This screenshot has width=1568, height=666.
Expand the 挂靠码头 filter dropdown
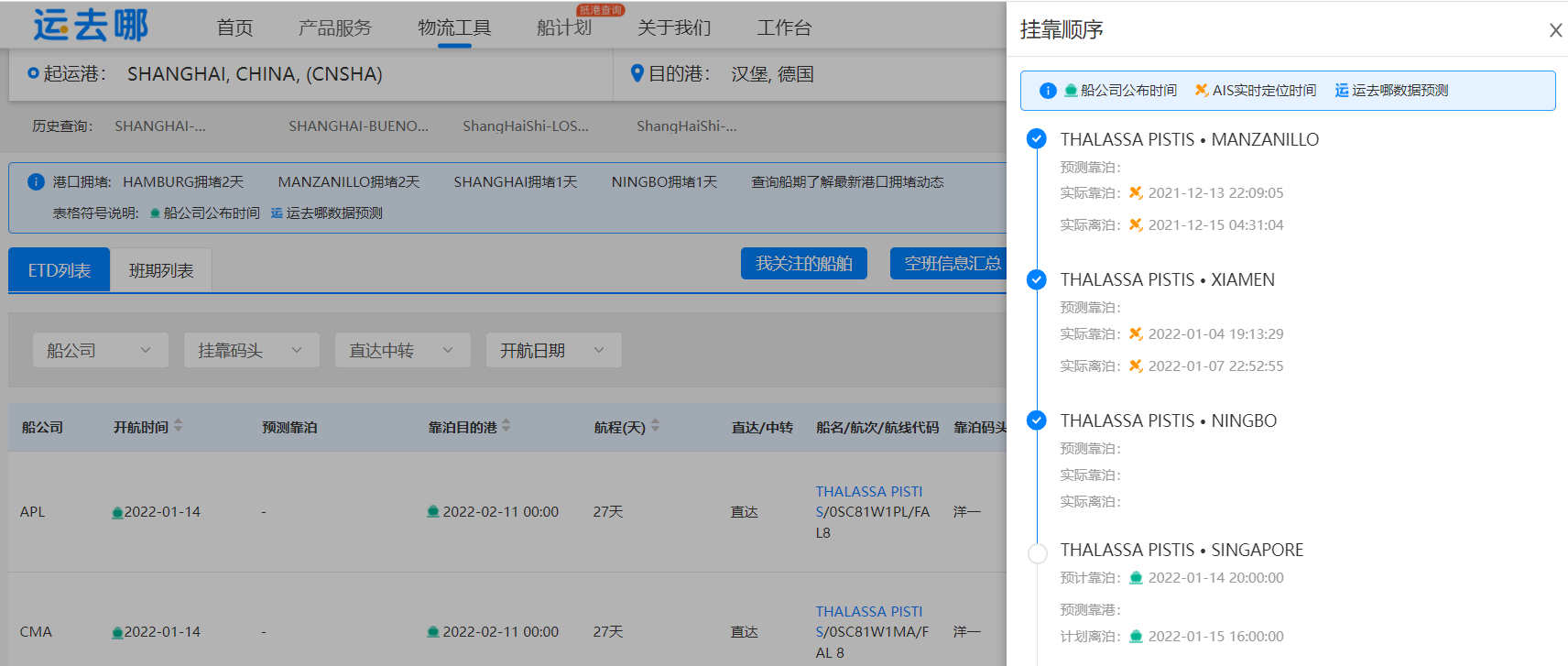252,350
